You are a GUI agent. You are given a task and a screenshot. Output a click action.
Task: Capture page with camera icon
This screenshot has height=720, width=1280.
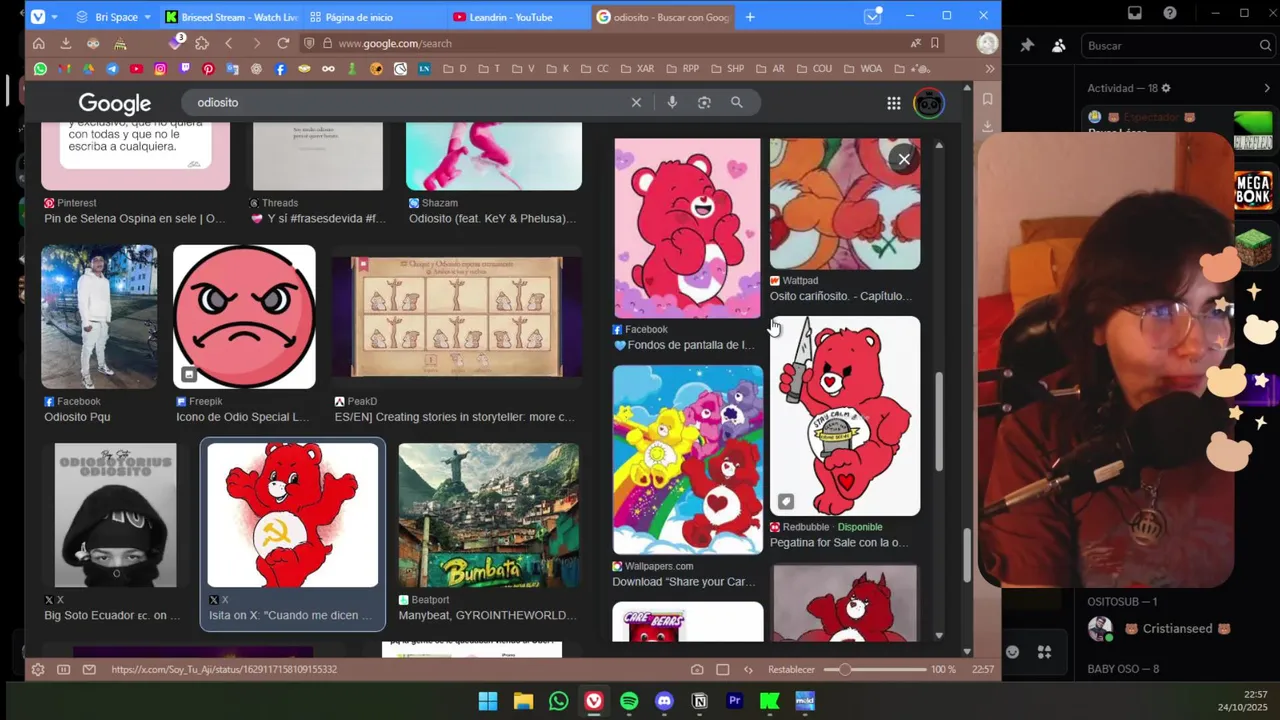697,669
